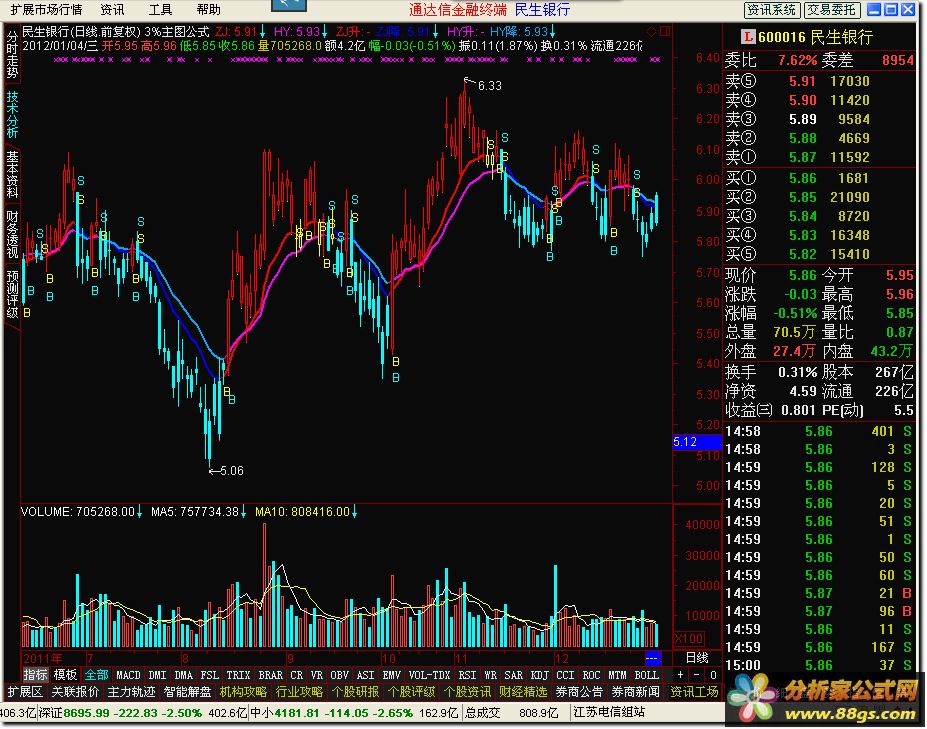The width and height of the screenshot is (927, 729).
Task: Switch sub-chart to CR indicator
Action: click(x=296, y=675)
